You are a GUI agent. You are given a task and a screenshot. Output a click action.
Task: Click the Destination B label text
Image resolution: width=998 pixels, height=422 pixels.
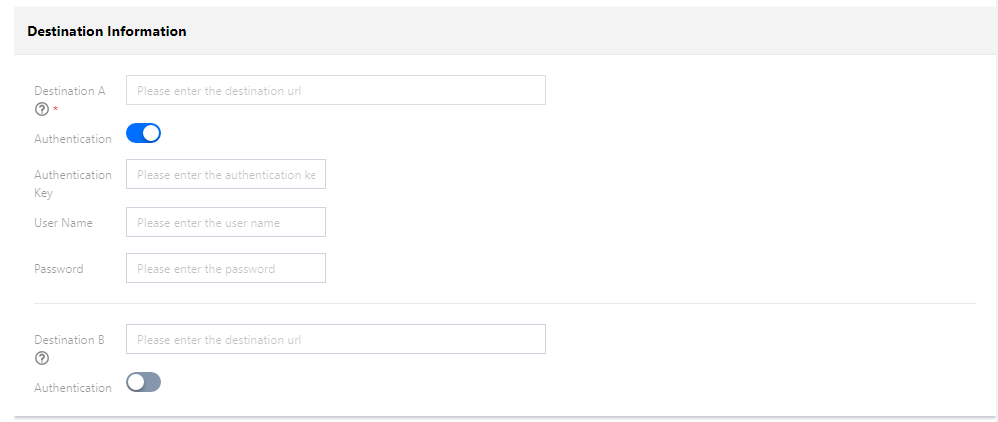click(x=69, y=339)
